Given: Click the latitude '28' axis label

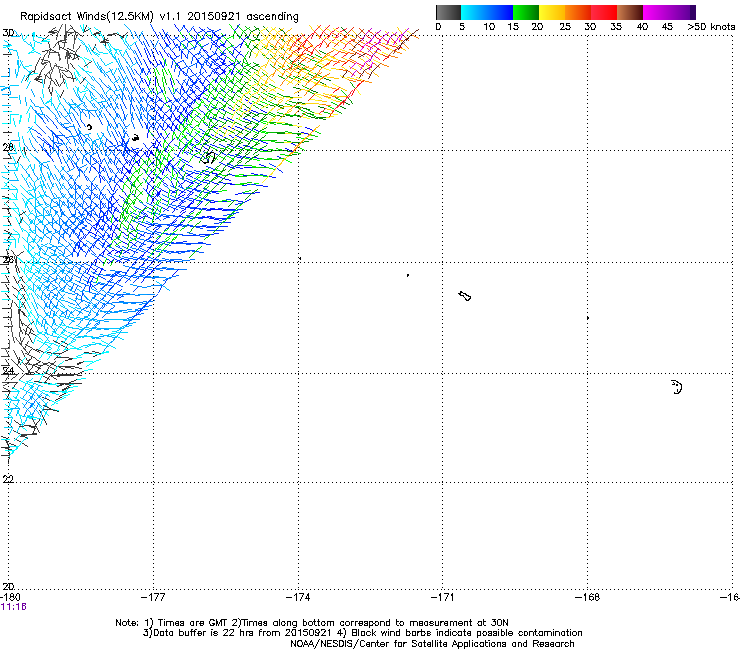Looking at the screenshot, I should [x=8, y=147].
